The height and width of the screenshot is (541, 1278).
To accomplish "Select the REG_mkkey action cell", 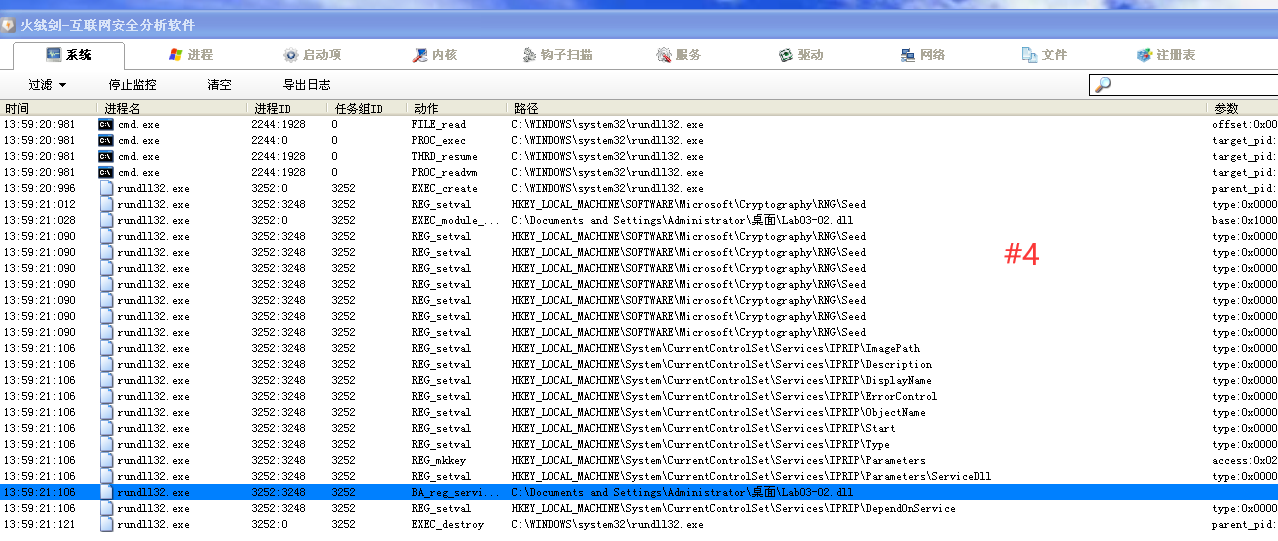I will pyautogui.click(x=439, y=461).
